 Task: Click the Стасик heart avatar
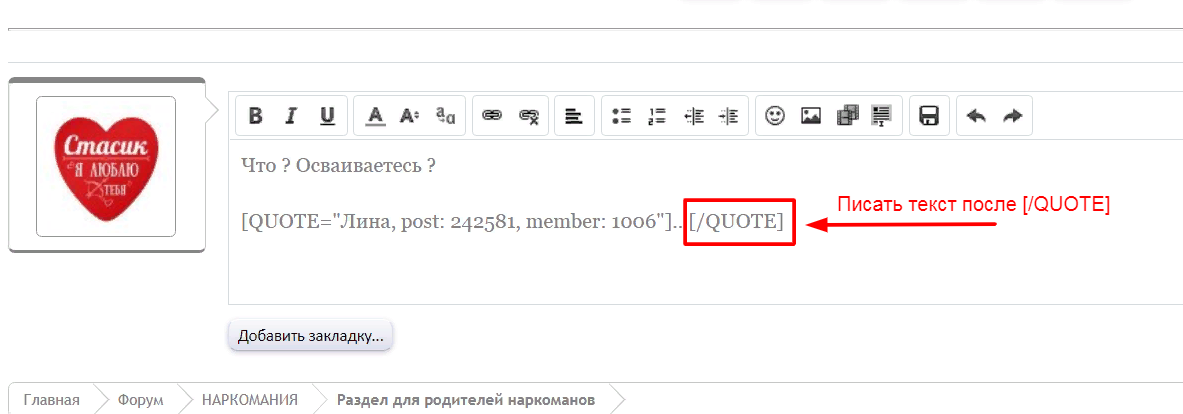pyautogui.click(x=106, y=167)
